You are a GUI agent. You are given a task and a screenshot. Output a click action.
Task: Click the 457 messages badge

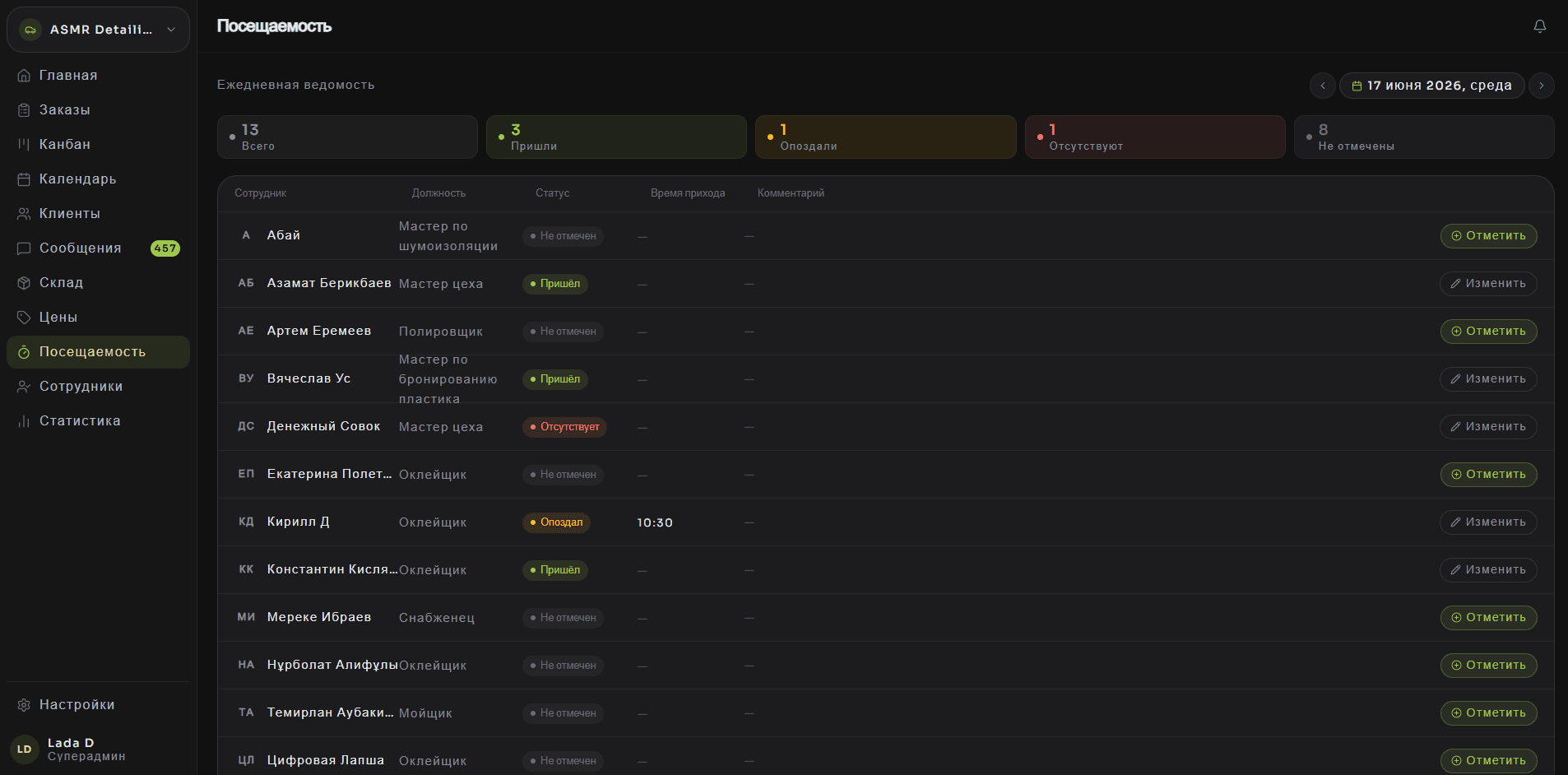pyautogui.click(x=165, y=248)
